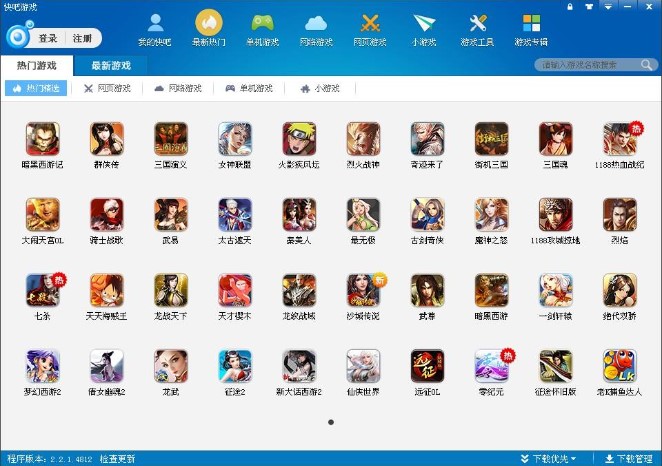The image size is (662, 466).
Task: Open 1188热血战纪 game icon
Action: point(620,139)
